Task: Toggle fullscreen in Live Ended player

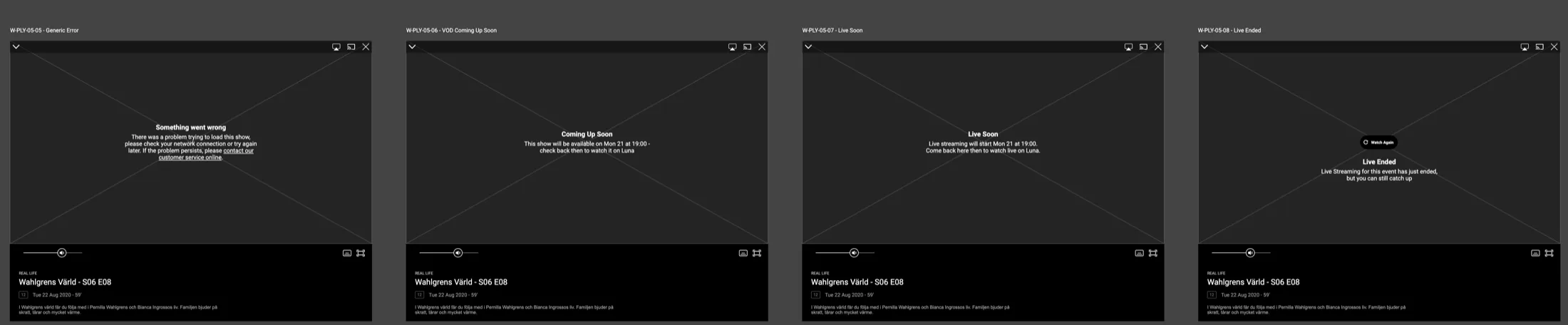Action: [1549, 253]
